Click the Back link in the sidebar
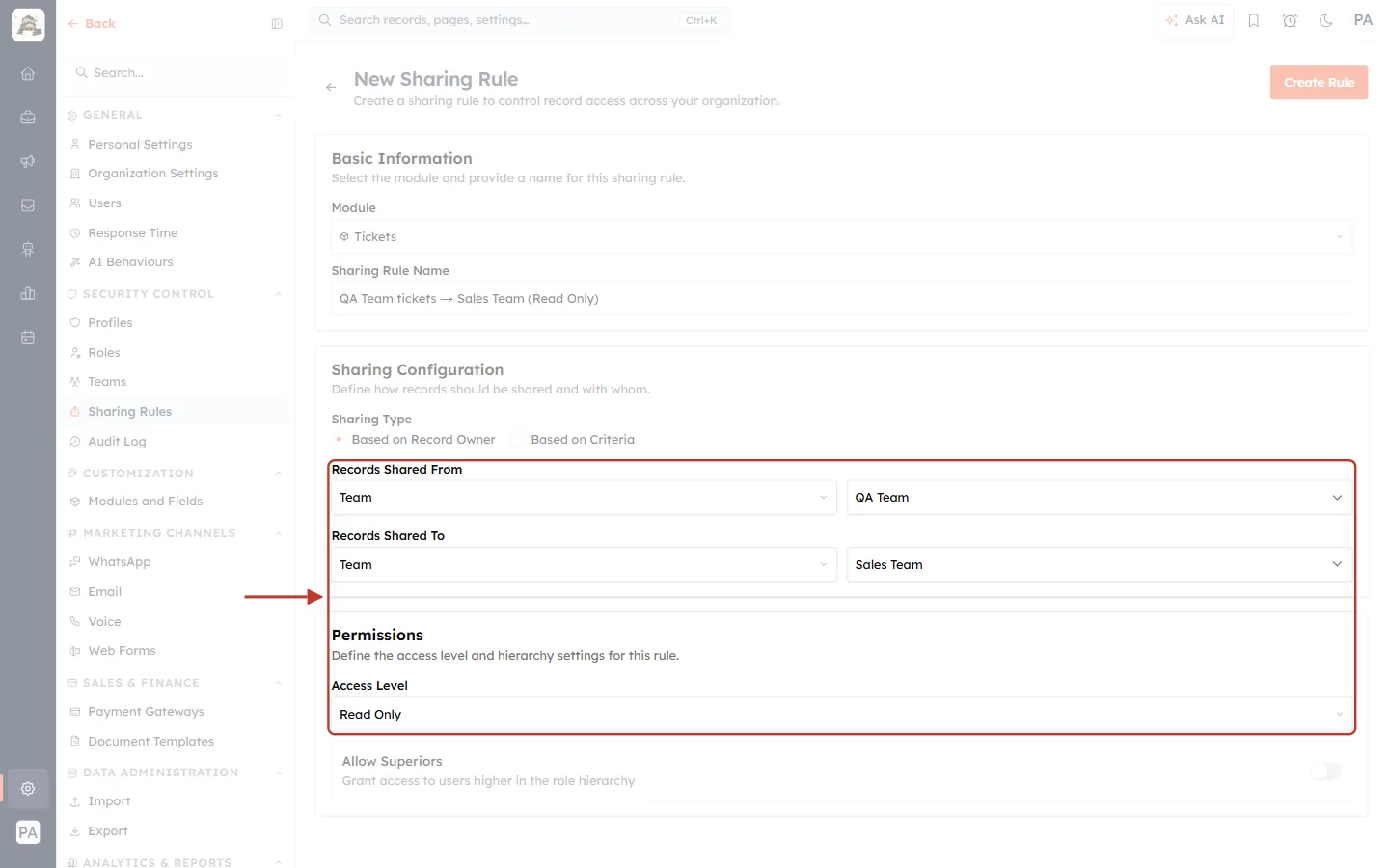Viewport: 1389px width, 868px height. click(x=92, y=24)
